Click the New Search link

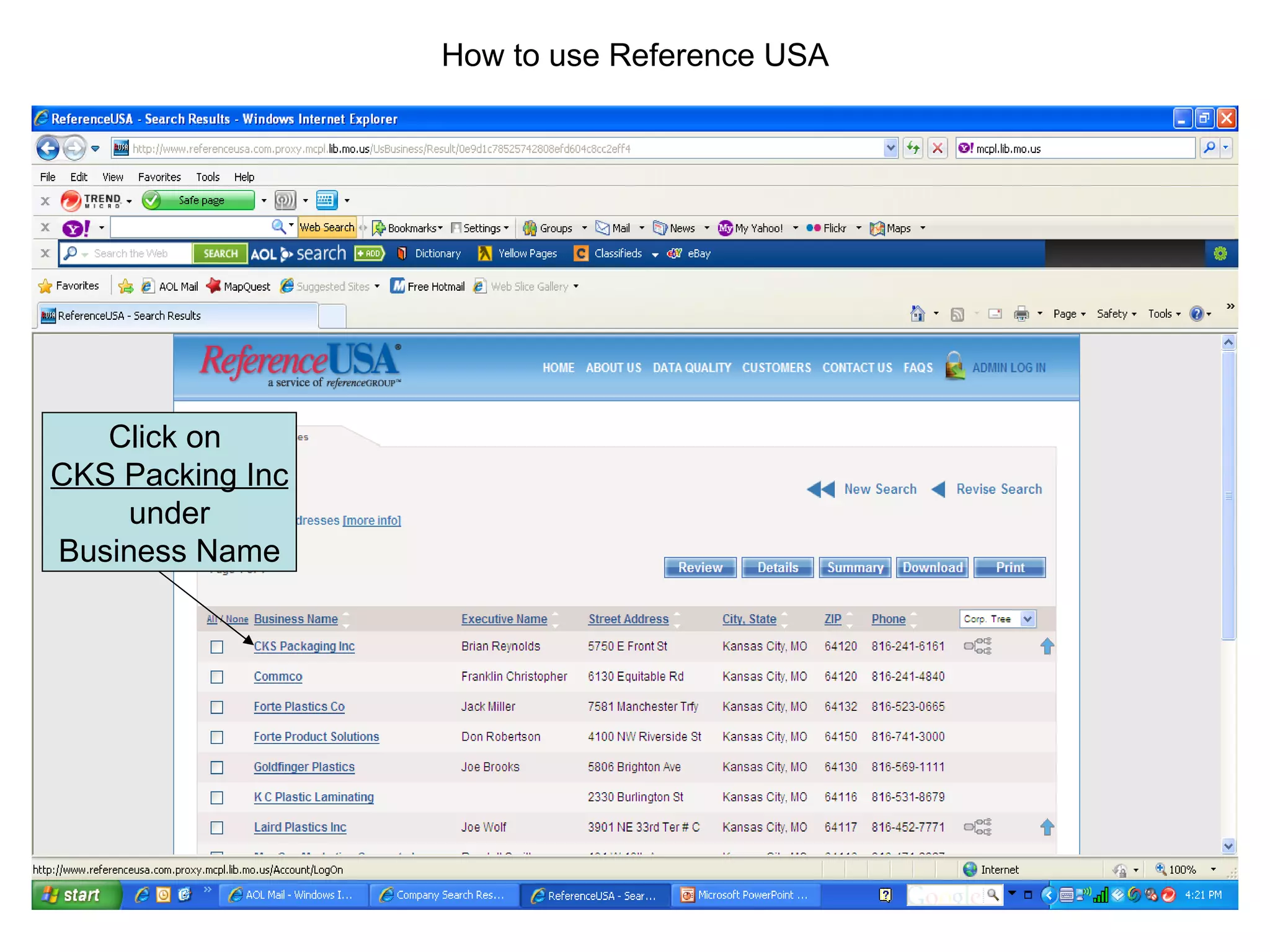(862, 489)
